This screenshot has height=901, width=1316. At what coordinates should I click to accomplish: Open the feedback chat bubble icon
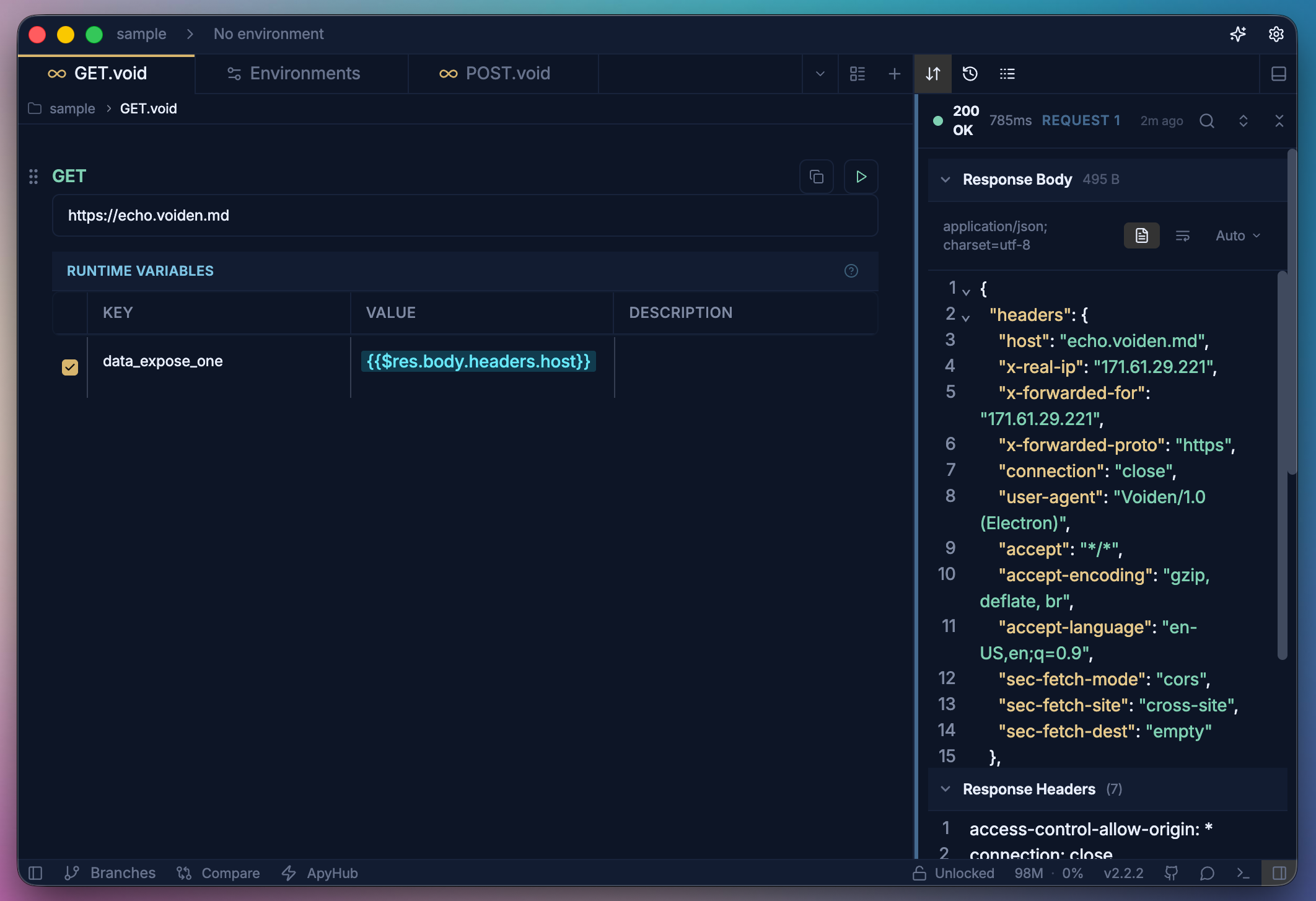click(1207, 873)
